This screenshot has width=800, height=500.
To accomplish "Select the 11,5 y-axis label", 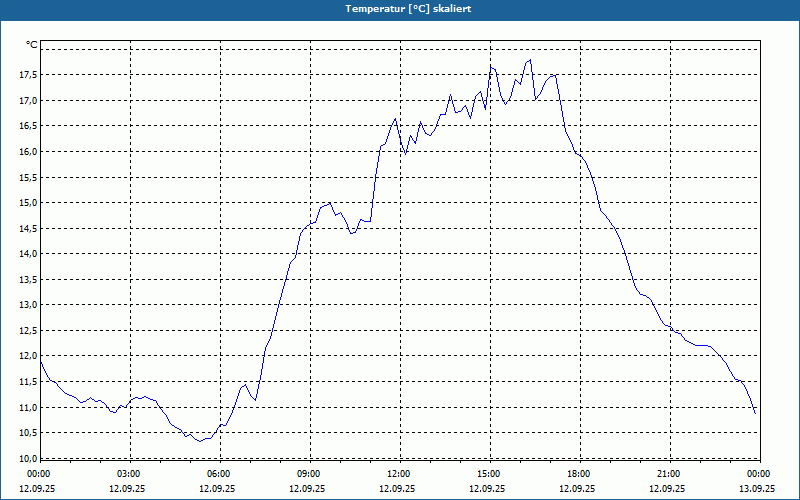I will [x=28, y=382].
